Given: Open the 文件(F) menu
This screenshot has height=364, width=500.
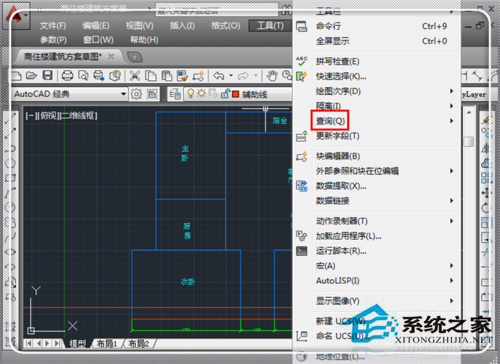Looking at the screenshot, I should 53,26.
